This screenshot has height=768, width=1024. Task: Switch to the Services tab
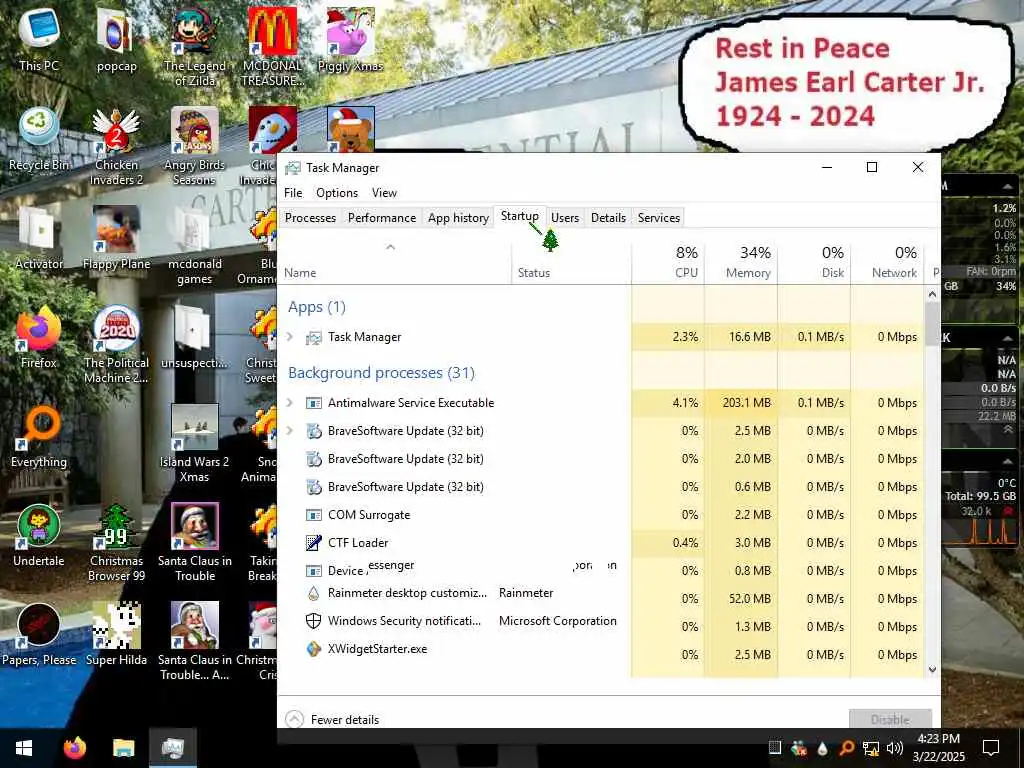tap(659, 217)
